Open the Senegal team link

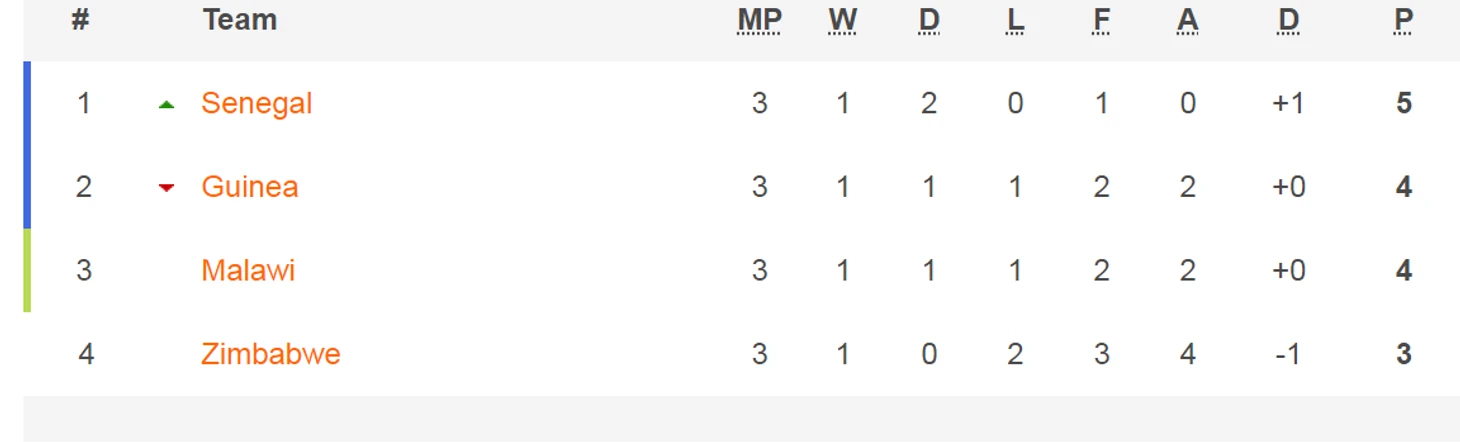pyautogui.click(x=256, y=103)
